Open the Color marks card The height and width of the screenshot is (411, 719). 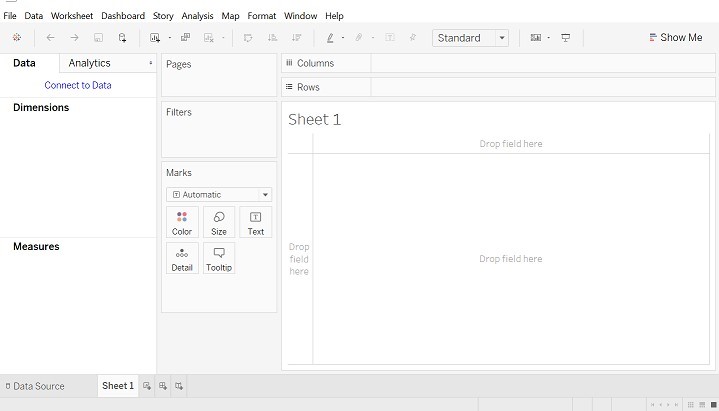pos(182,222)
